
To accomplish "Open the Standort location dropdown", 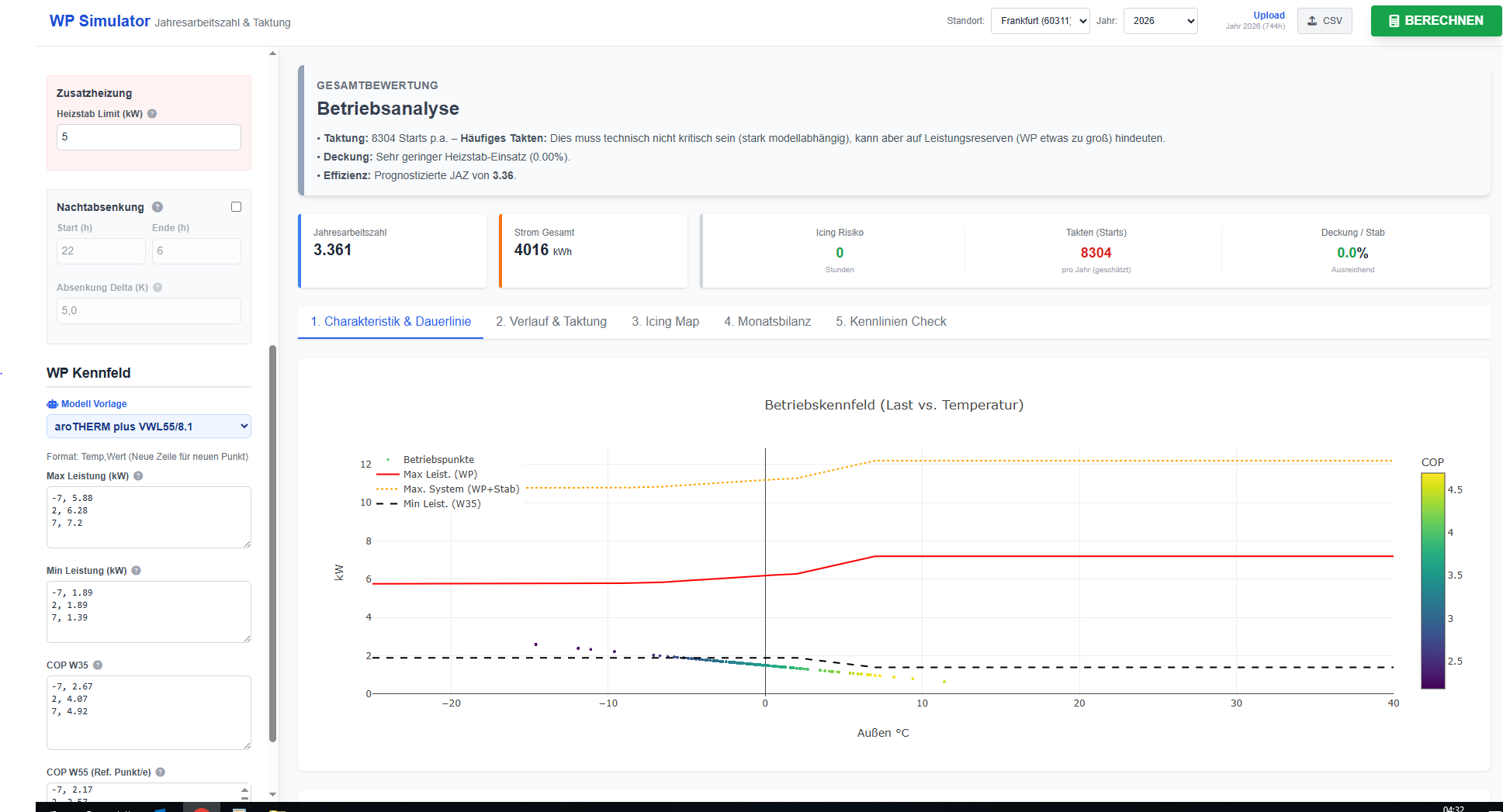I will pos(1040,21).
